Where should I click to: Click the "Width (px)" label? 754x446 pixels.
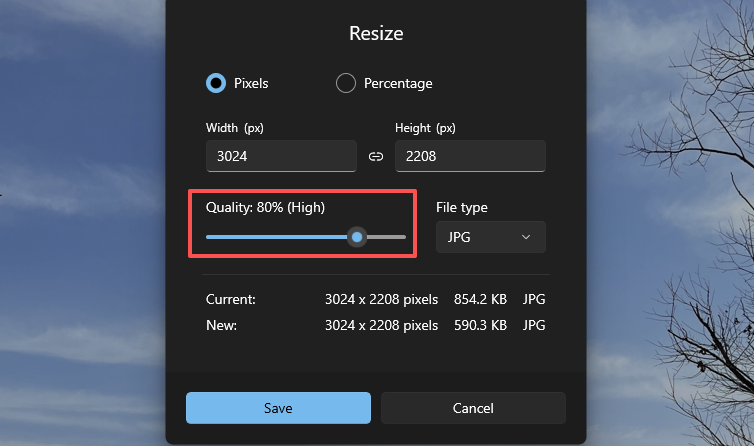(235, 127)
